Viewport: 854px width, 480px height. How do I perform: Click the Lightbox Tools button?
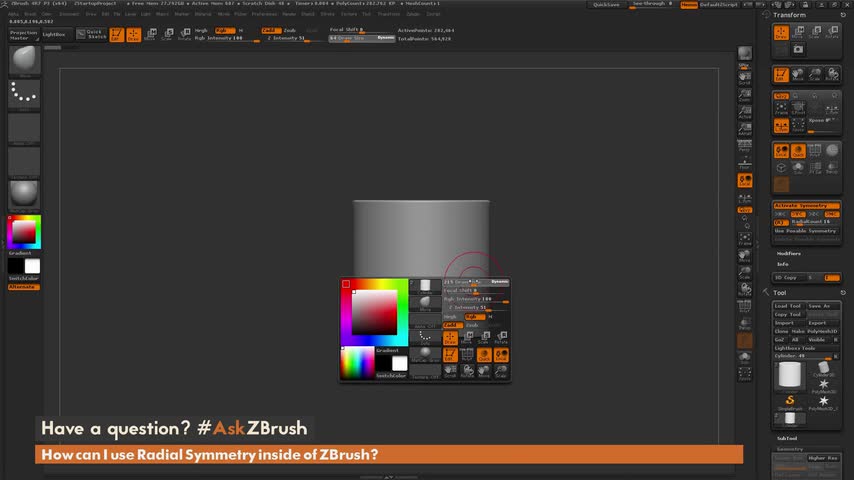click(x=807, y=348)
